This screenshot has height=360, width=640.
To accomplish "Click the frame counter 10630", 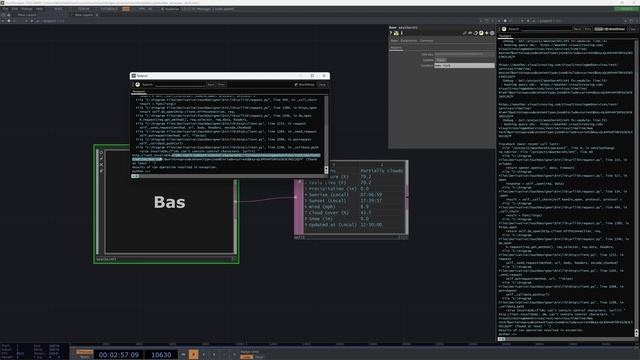I will tap(161, 355).
